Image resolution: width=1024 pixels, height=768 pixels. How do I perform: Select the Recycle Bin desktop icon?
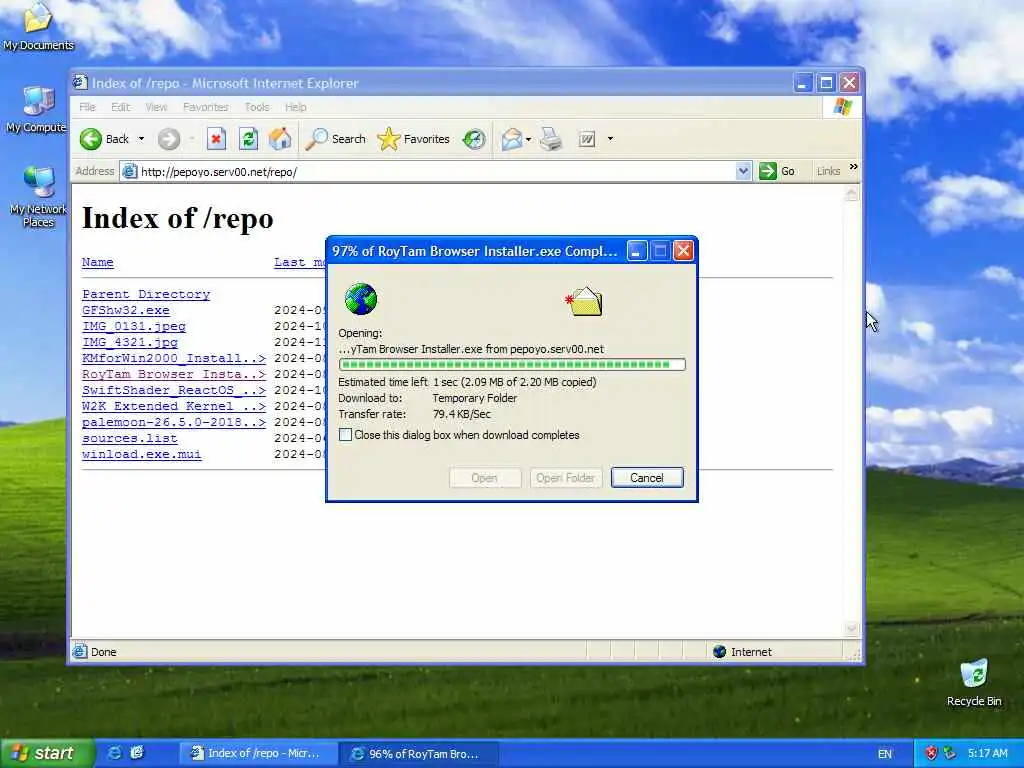pos(974,674)
